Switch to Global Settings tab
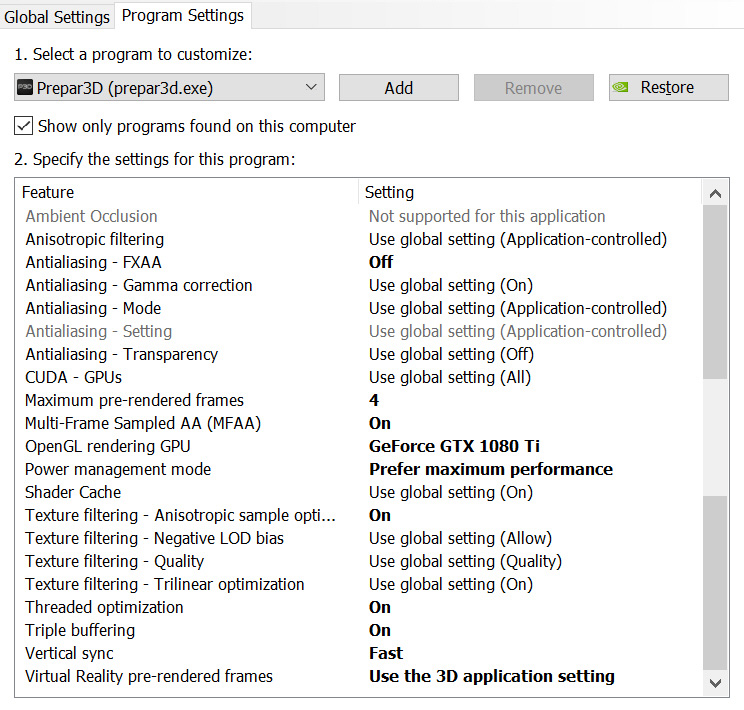This screenshot has width=744, height=710. click(56, 17)
